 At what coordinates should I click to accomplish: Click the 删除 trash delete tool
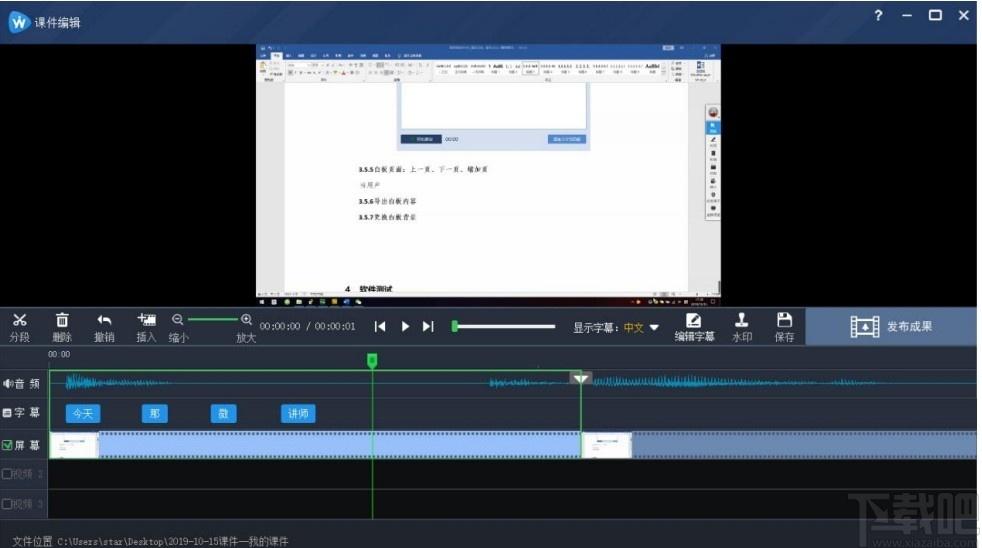[62, 328]
